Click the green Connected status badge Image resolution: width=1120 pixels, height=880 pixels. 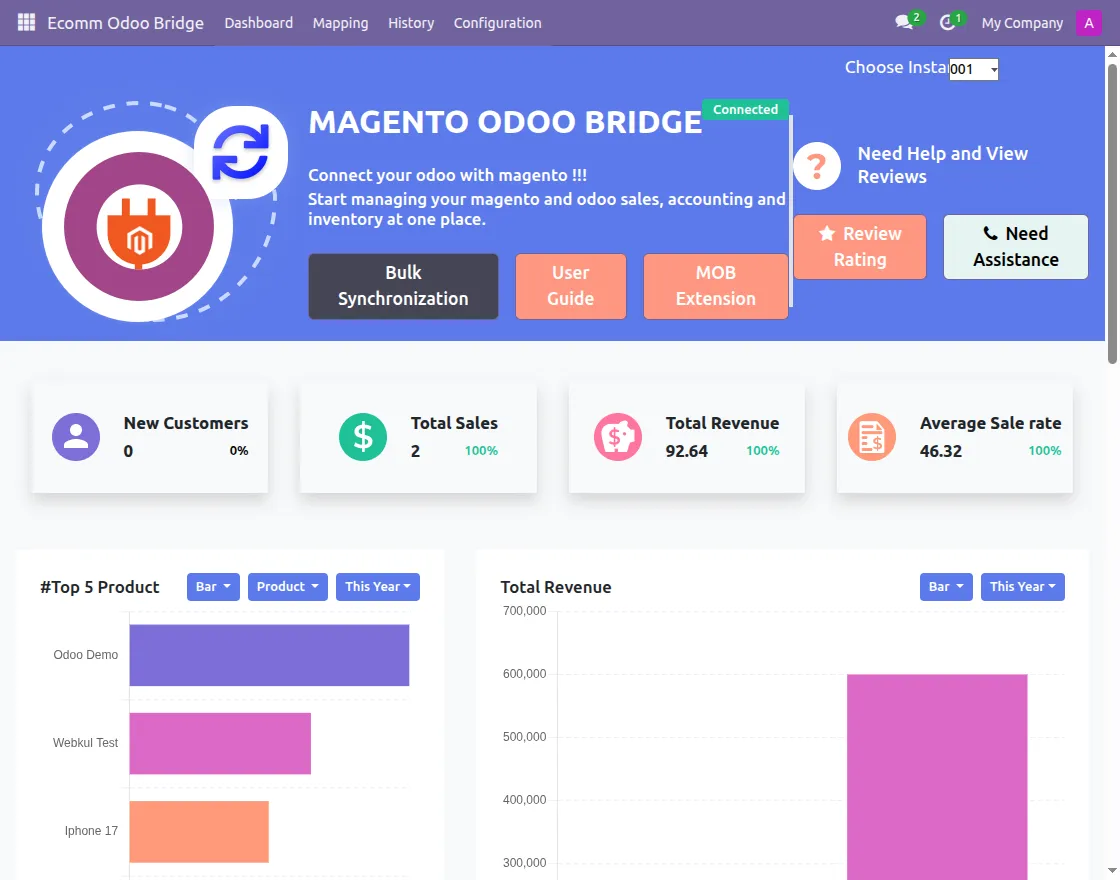pos(745,109)
